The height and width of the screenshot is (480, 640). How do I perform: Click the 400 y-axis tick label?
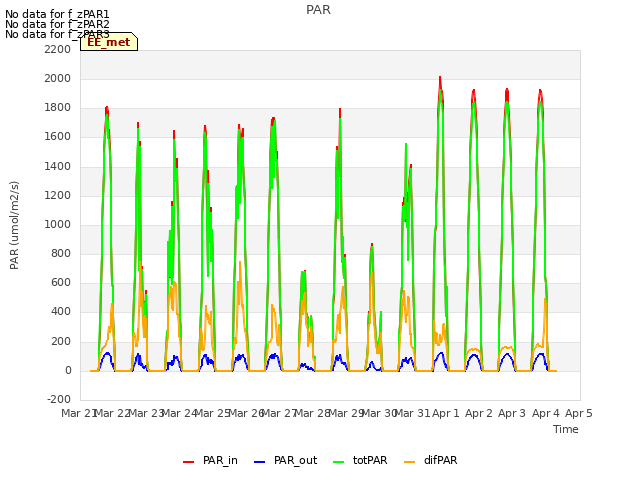click(x=61, y=312)
